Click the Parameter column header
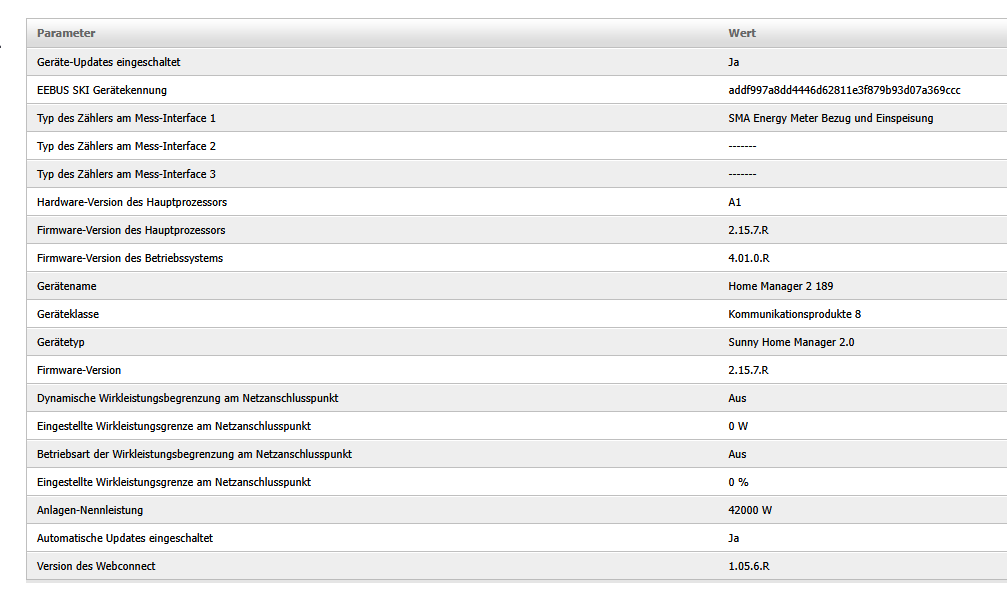 pyautogui.click(x=66, y=33)
